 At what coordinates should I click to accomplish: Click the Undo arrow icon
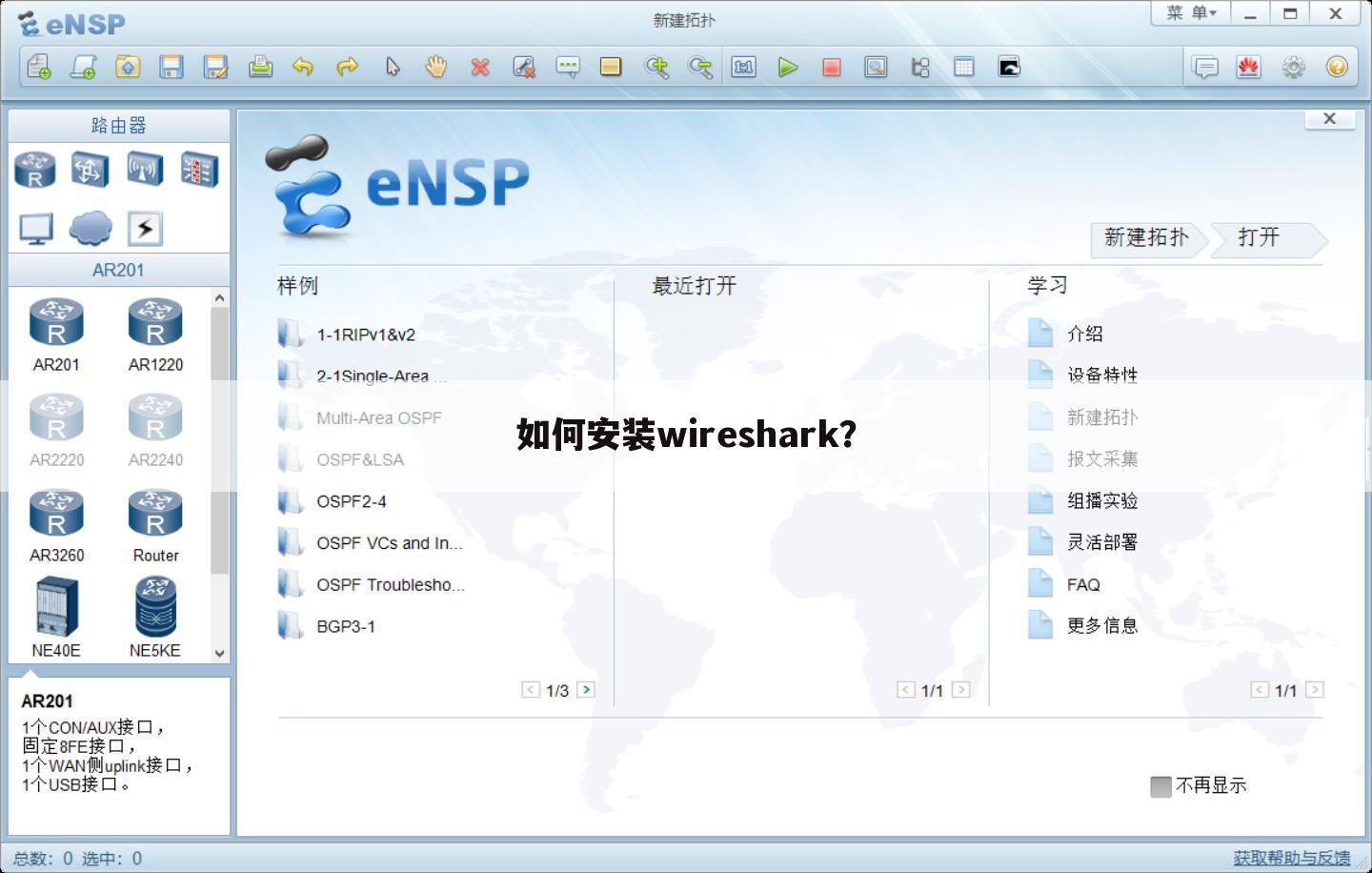[303, 67]
